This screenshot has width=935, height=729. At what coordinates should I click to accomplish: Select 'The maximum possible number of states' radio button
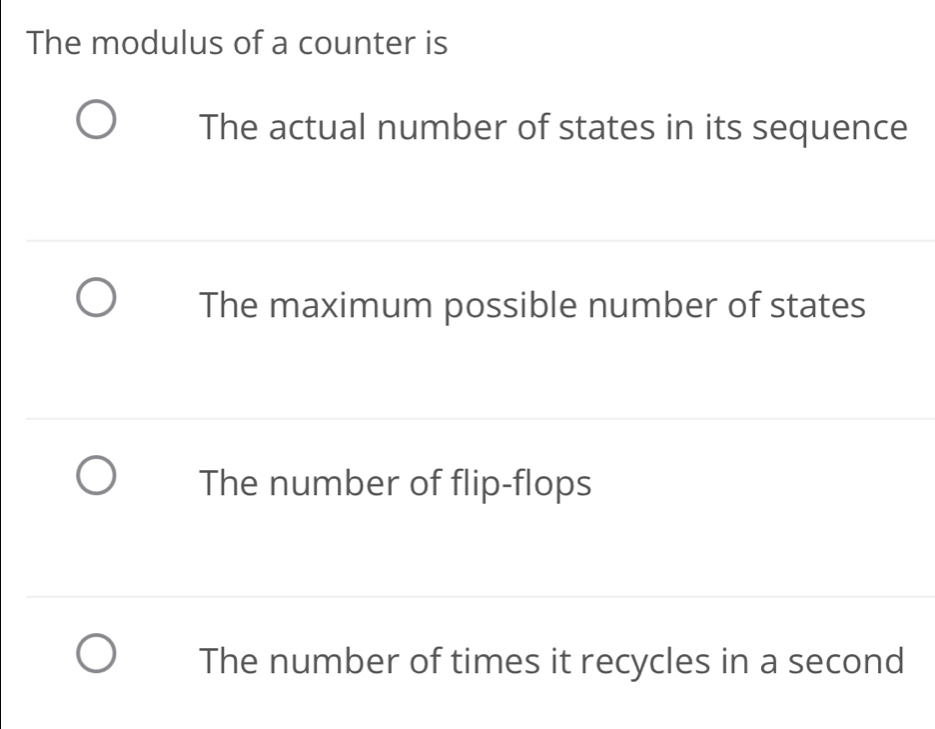[94, 296]
